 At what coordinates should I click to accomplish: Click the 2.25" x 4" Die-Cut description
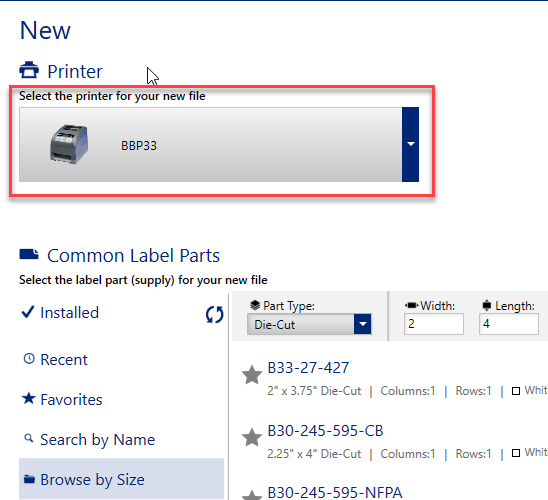(314, 454)
